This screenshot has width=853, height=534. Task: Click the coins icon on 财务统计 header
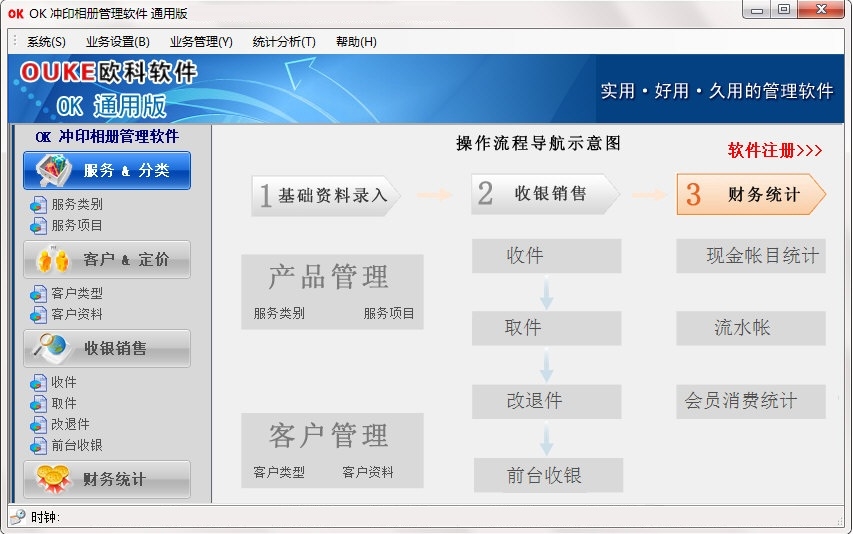[53, 479]
